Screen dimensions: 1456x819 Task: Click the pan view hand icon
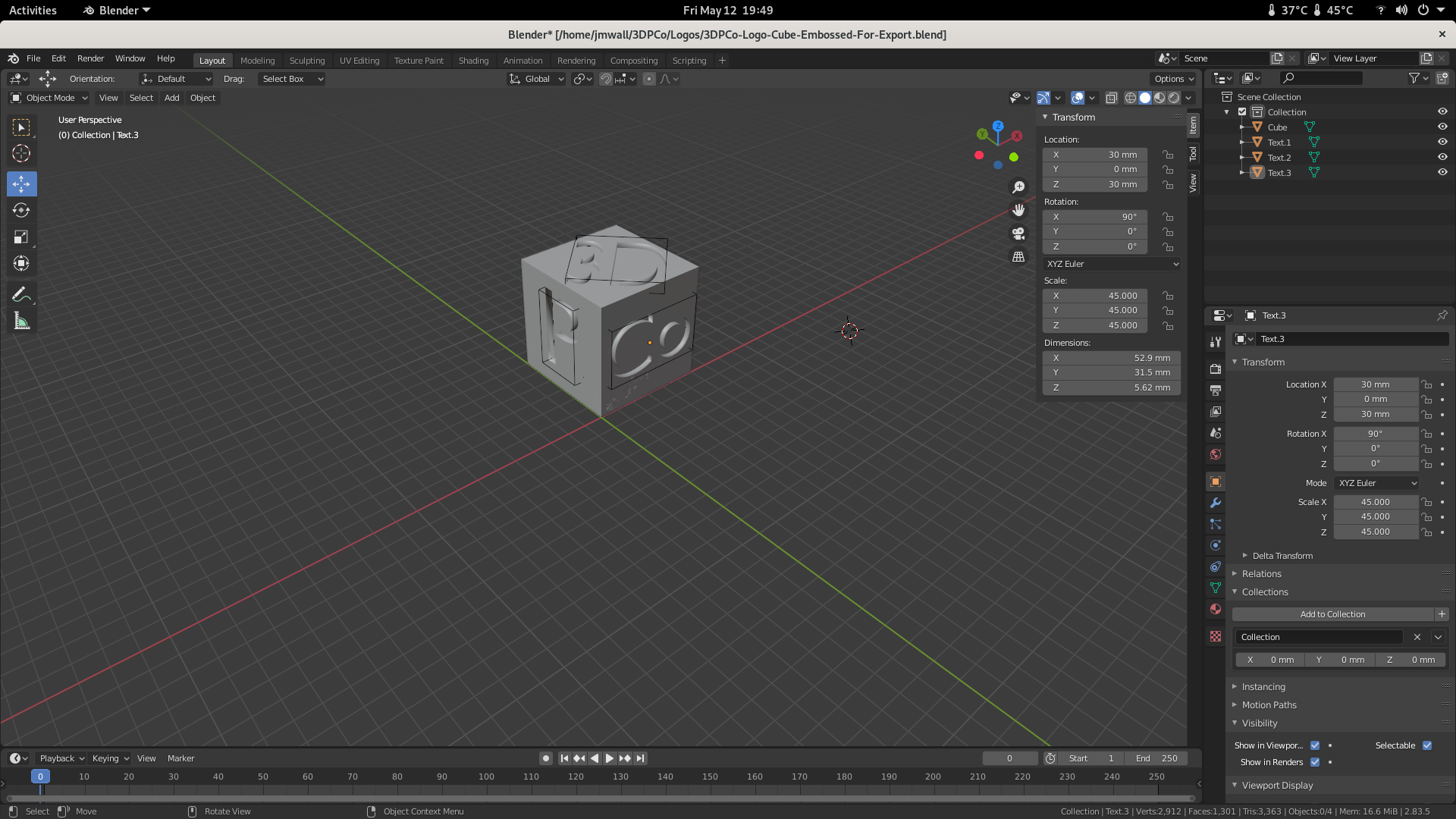point(1018,210)
